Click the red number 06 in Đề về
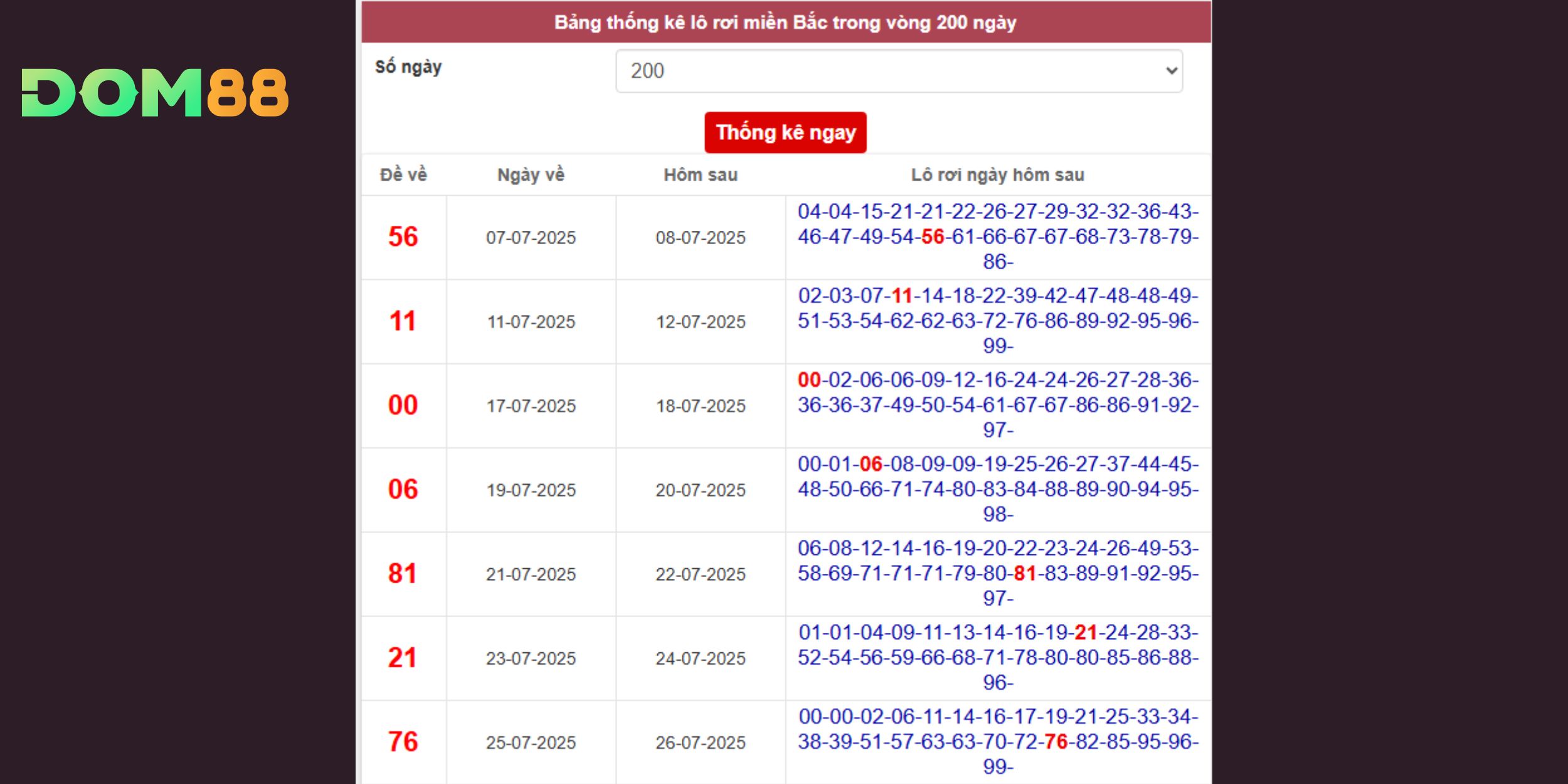This screenshot has width=1568, height=784. coord(403,489)
